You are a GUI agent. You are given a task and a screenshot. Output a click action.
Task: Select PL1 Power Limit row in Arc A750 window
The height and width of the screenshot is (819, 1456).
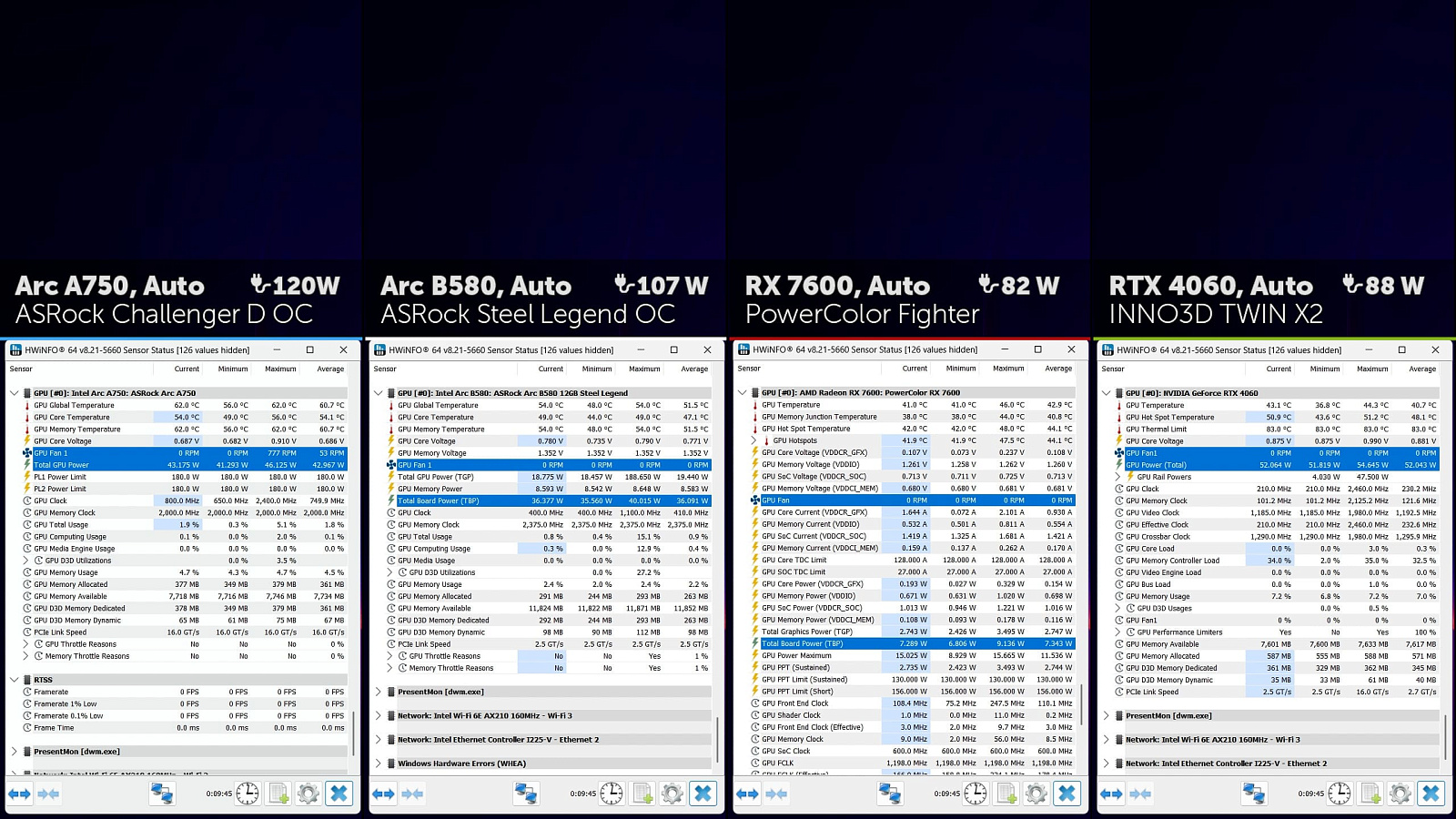tap(185, 477)
